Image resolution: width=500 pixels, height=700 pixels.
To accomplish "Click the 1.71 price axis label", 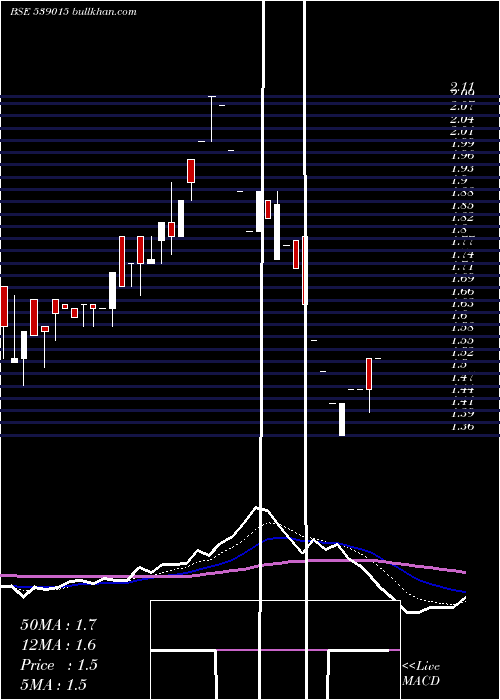I will coord(462,267).
